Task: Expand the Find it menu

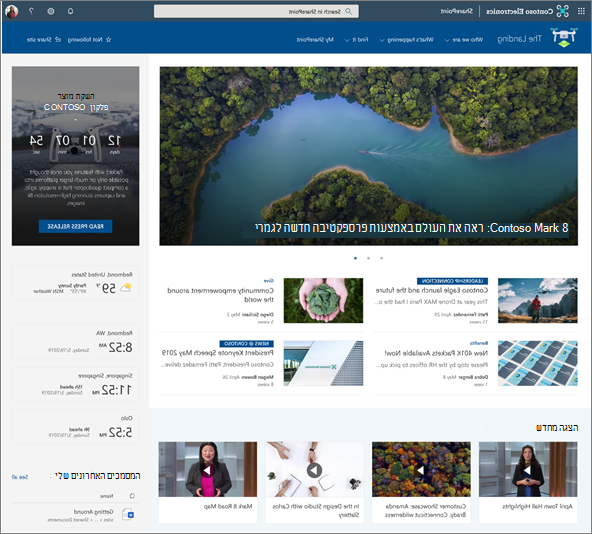Action: click(x=356, y=40)
